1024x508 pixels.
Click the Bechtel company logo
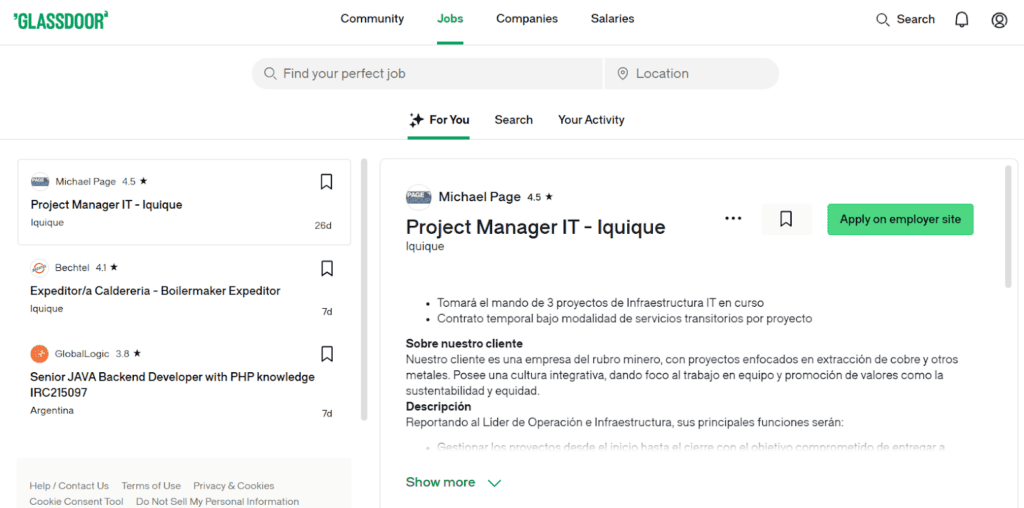click(40, 268)
